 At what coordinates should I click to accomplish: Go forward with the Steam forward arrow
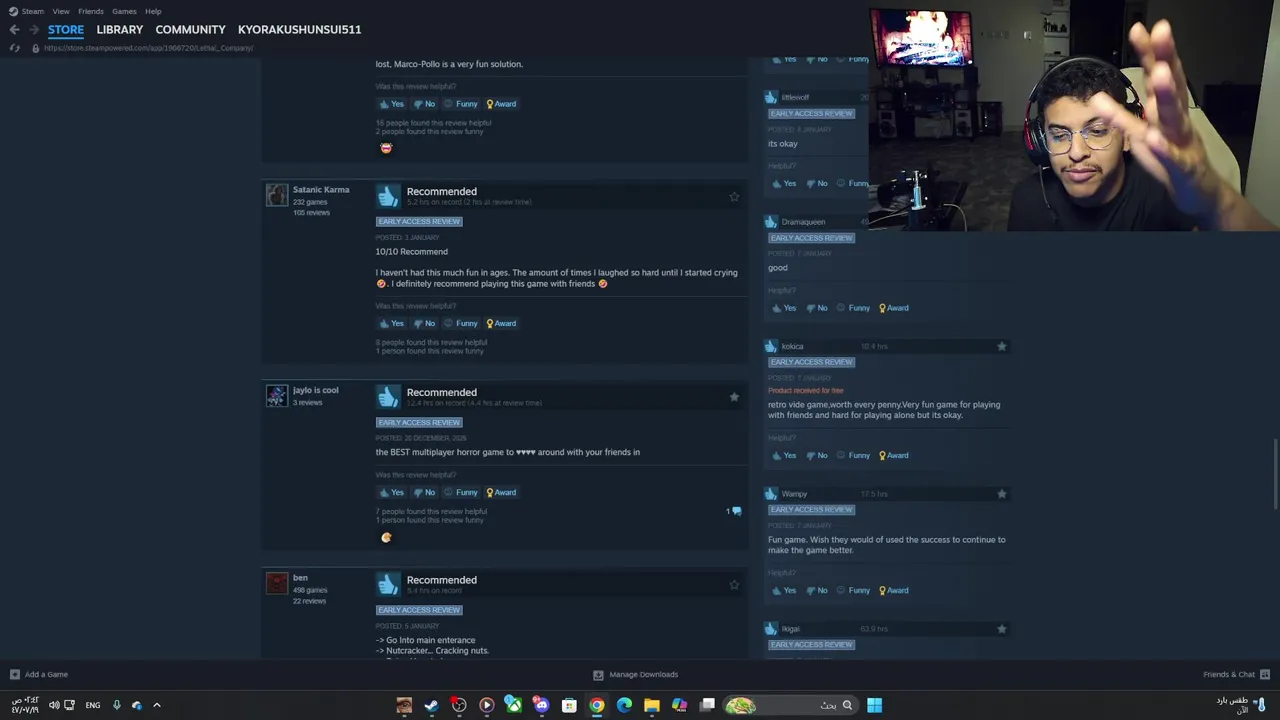tap(34, 29)
